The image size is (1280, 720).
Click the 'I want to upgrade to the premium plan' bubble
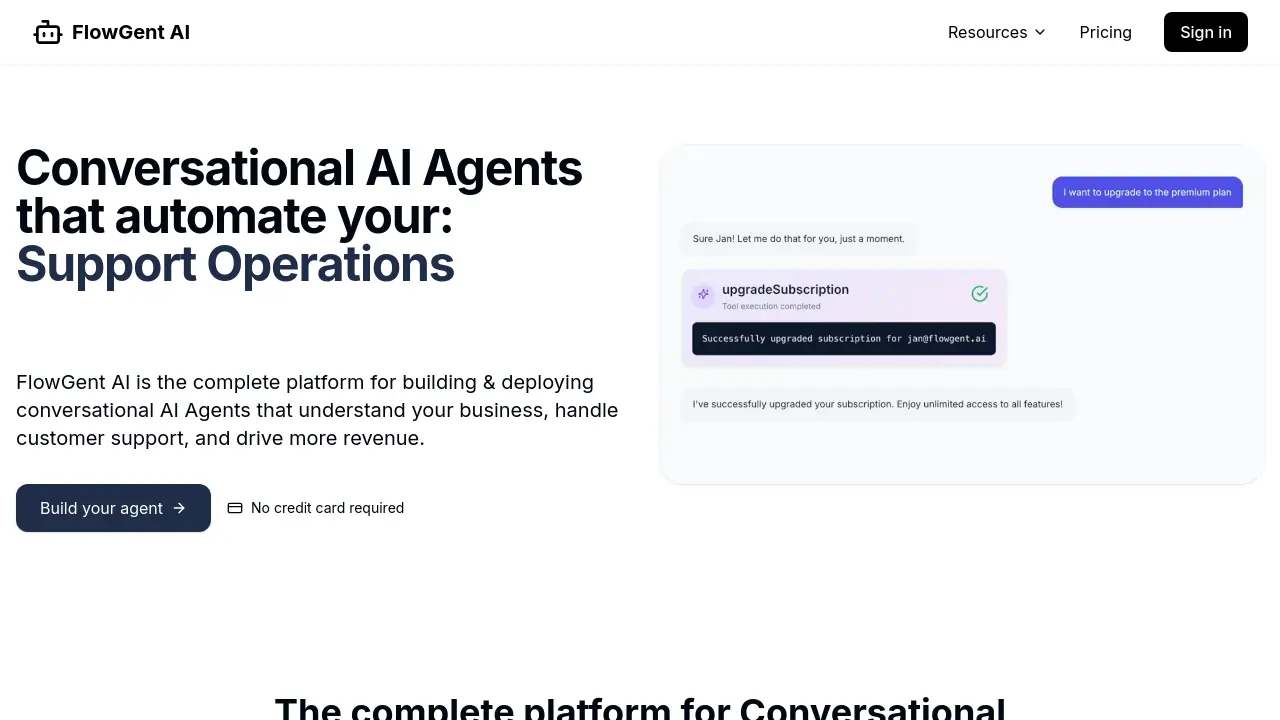[1147, 192]
